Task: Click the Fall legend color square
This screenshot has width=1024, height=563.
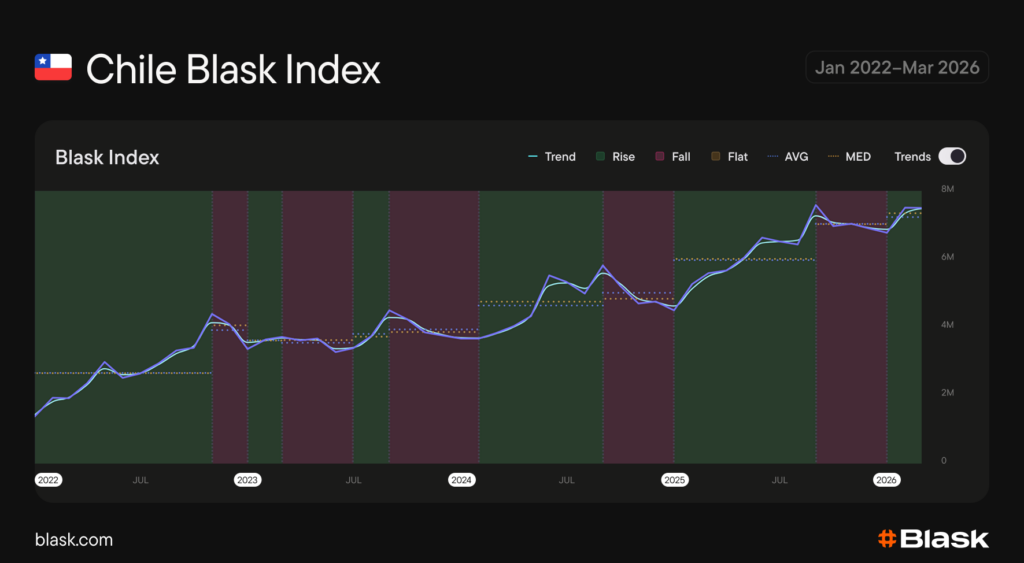Action: pos(660,157)
